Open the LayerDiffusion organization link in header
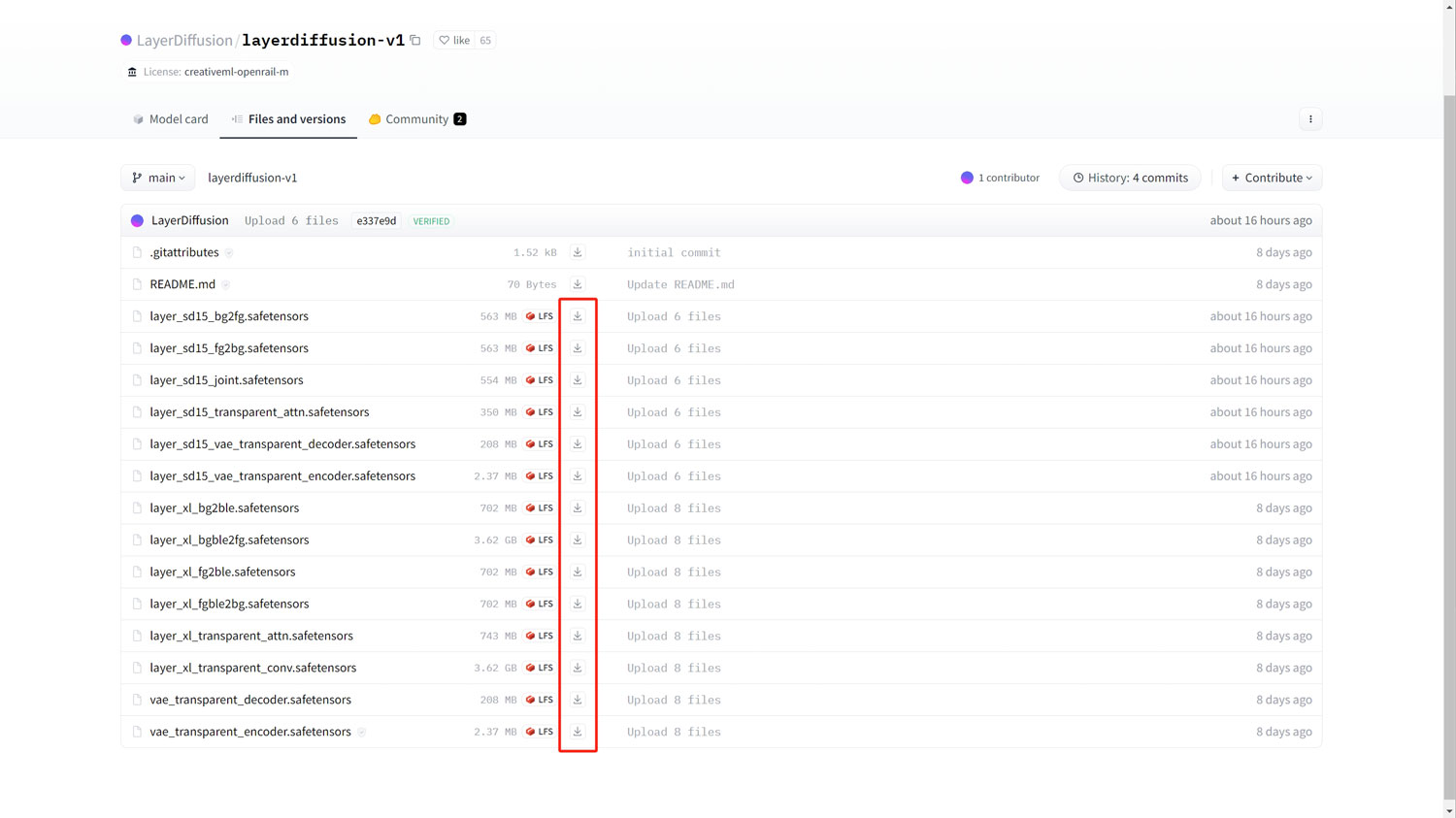1456x818 pixels. tap(184, 40)
